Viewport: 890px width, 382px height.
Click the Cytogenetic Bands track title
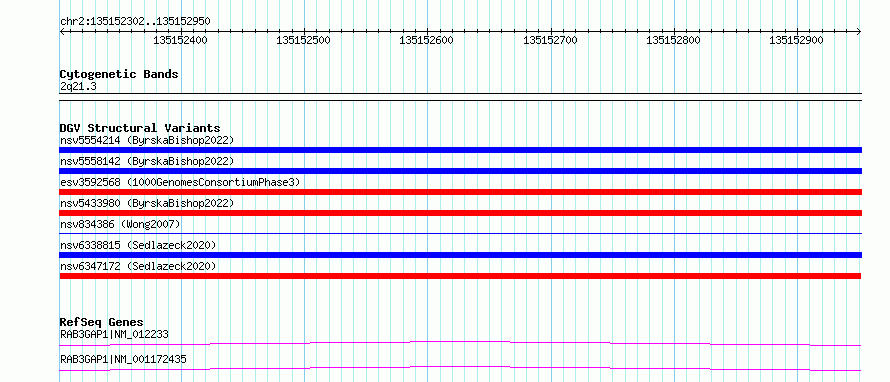click(x=119, y=74)
